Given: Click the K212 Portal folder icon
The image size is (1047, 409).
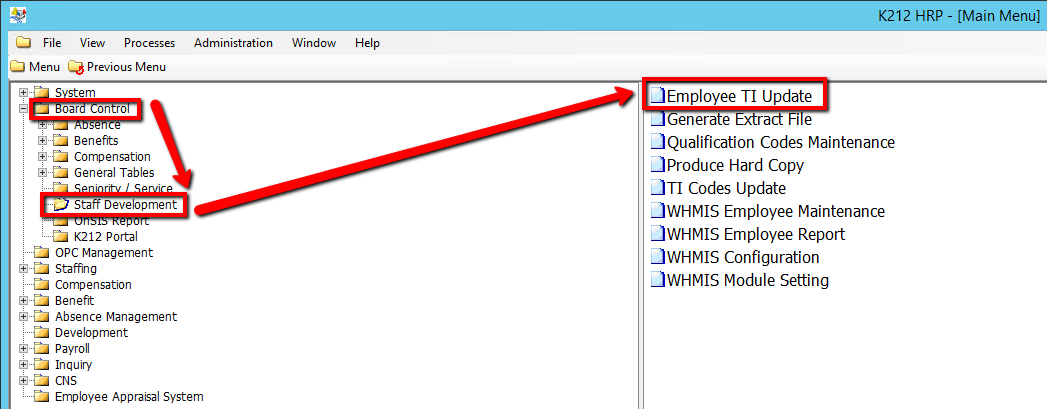Looking at the screenshot, I should [60, 237].
